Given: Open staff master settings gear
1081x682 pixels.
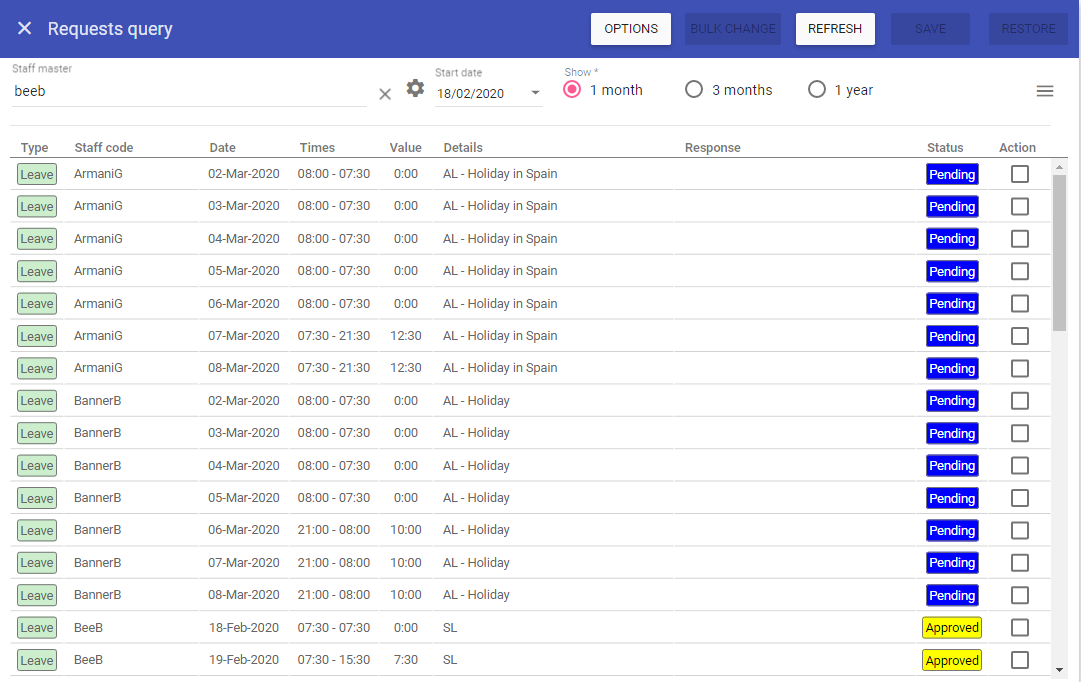Looking at the screenshot, I should pyautogui.click(x=415, y=89).
